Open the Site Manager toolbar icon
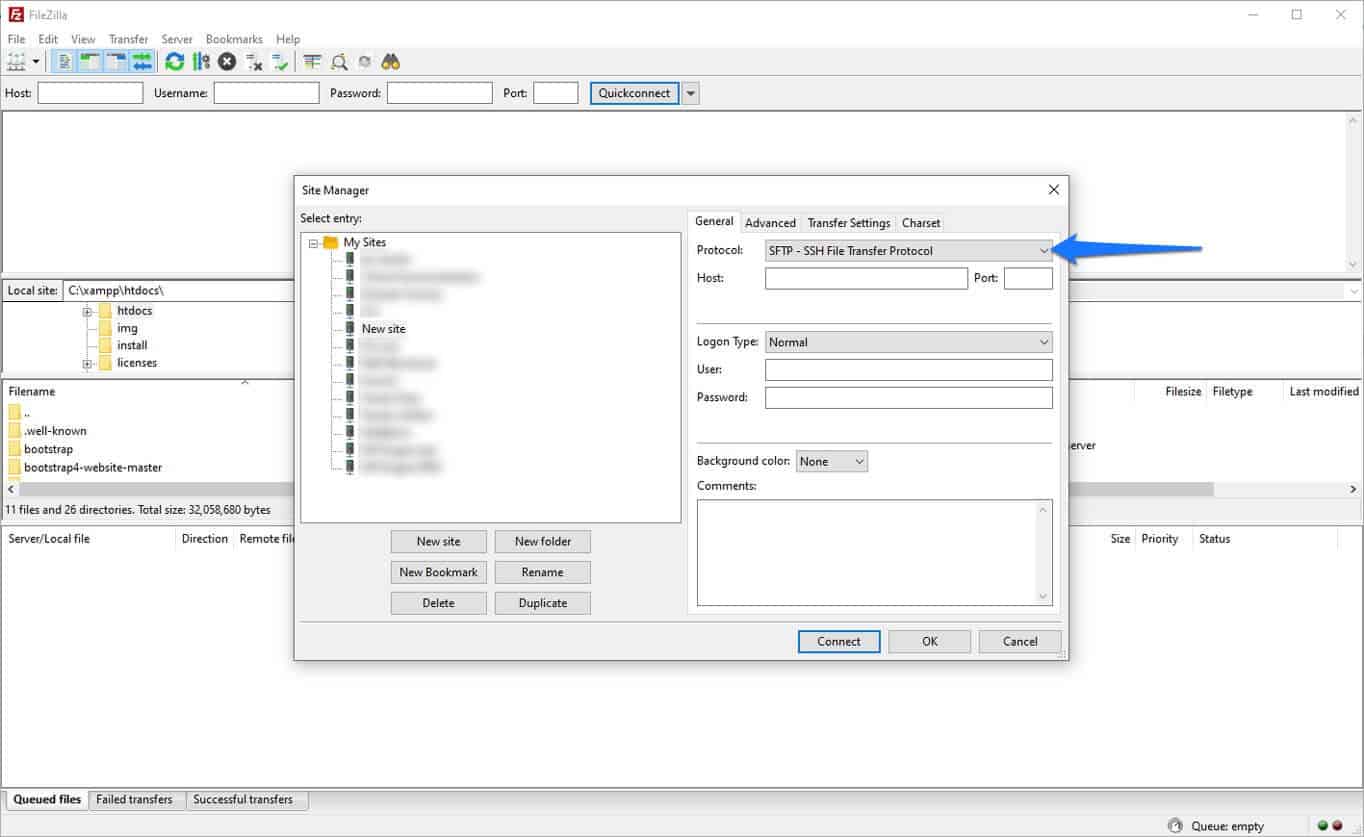Viewport: 1364px width, 837px height. click(x=16, y=62)
